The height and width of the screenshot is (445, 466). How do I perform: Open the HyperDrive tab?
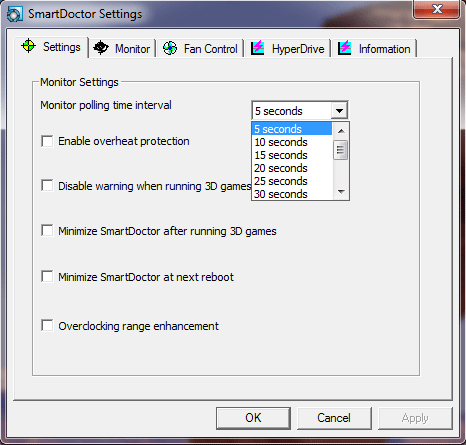tap(288, 49)
